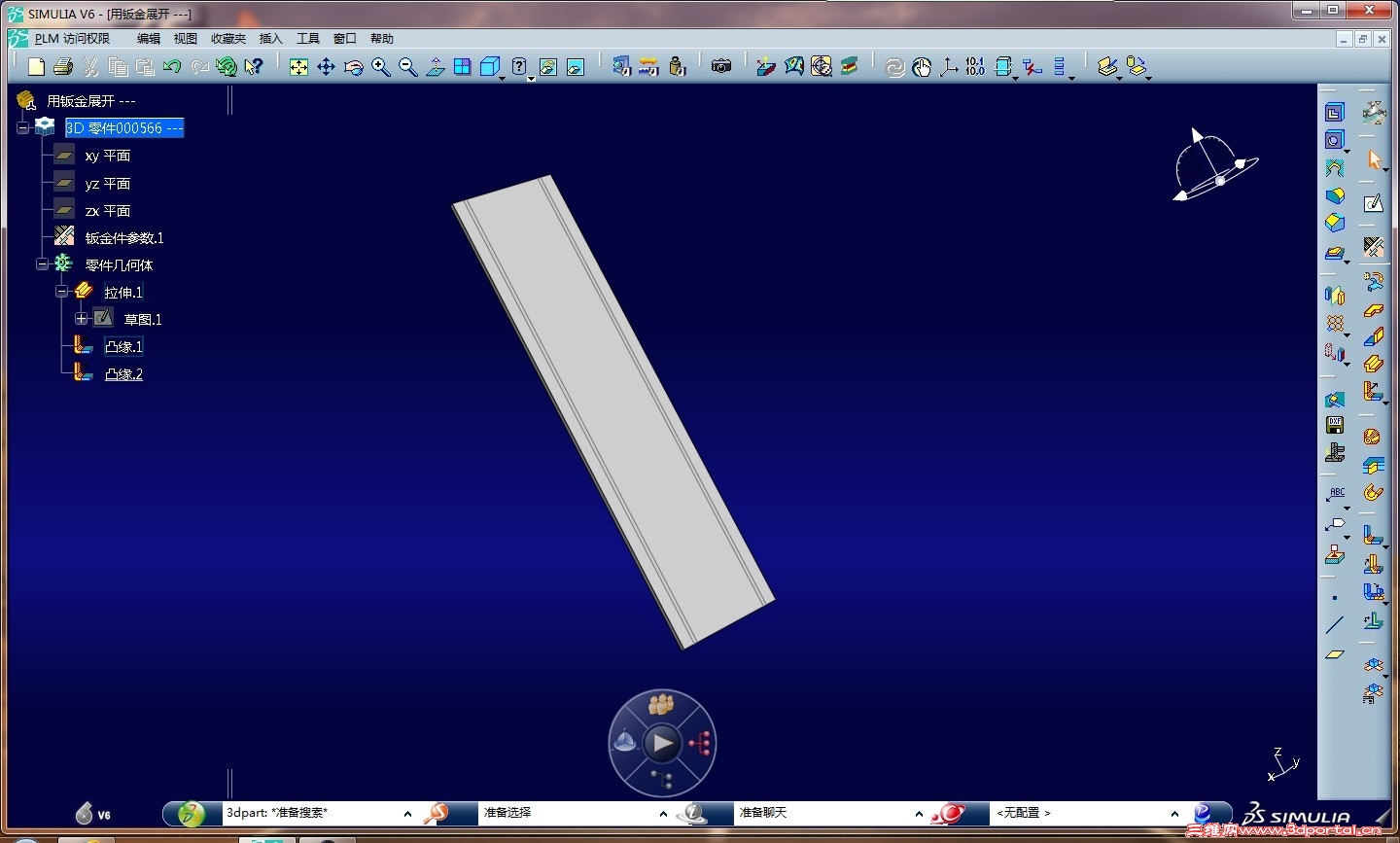This screenshot has height=843, width=1400.
Task: Open the 编辑 menu
Action: pos(149,39)
